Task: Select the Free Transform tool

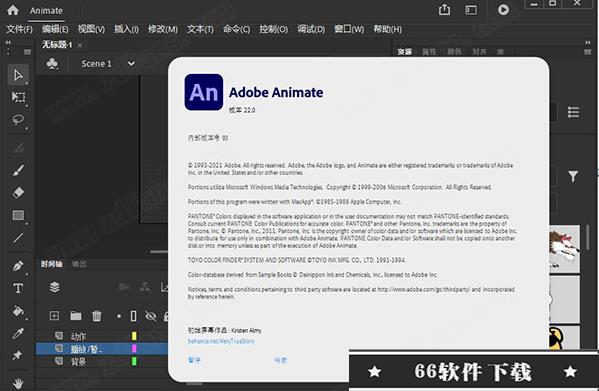Action: 18,97
